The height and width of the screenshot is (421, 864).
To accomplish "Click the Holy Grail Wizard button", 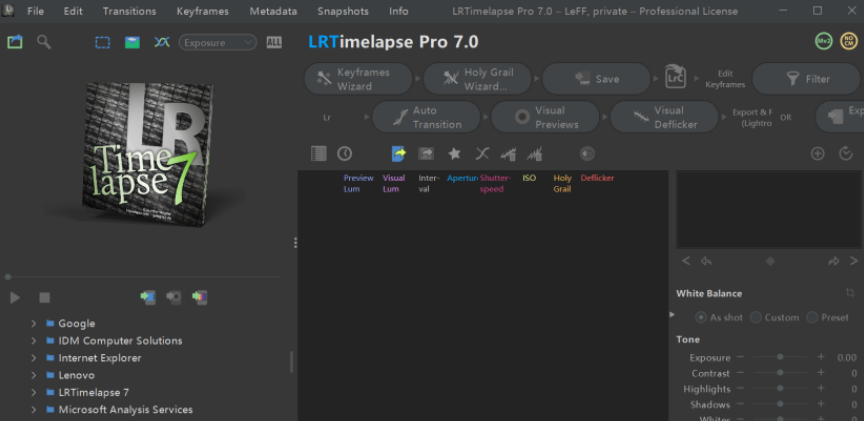I will [x=477, y=79].
